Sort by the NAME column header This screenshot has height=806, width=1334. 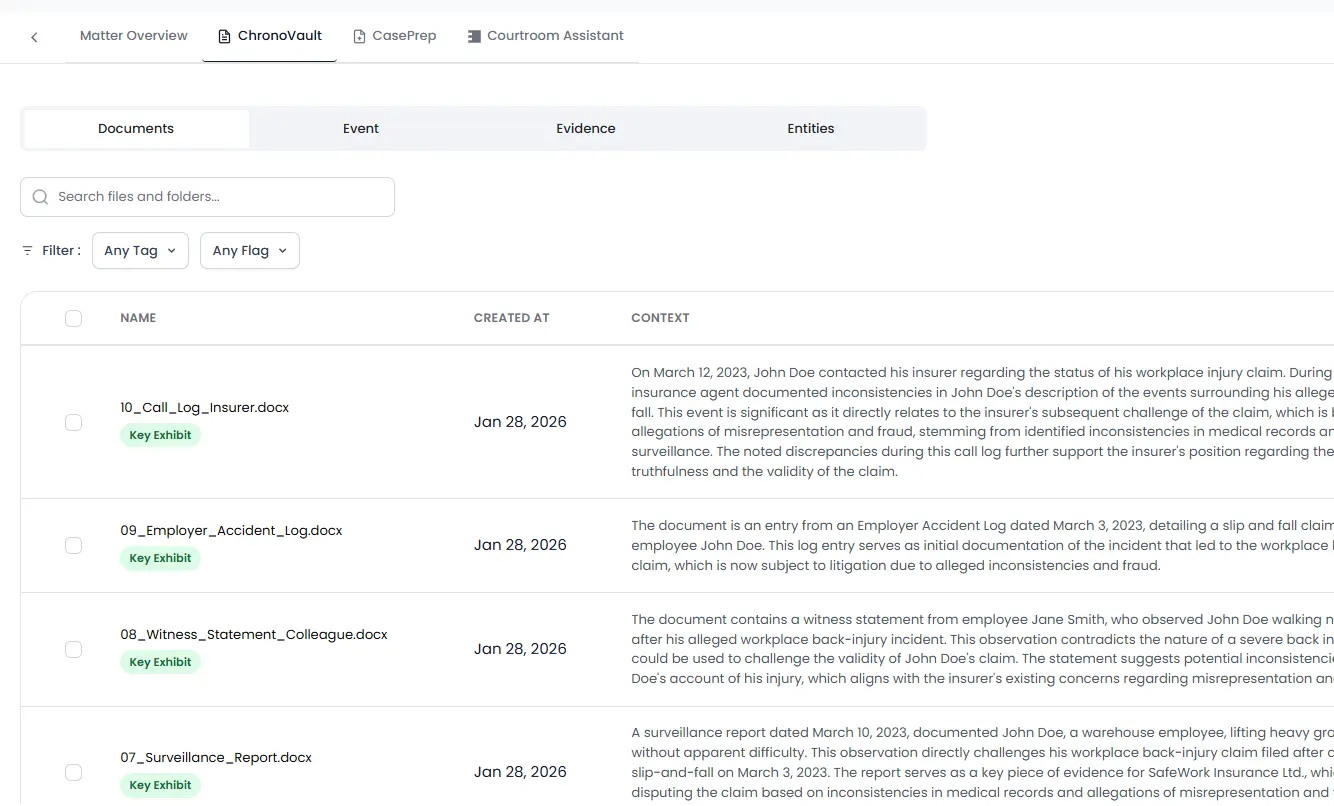pyautogui.click(x=138, y=318)
